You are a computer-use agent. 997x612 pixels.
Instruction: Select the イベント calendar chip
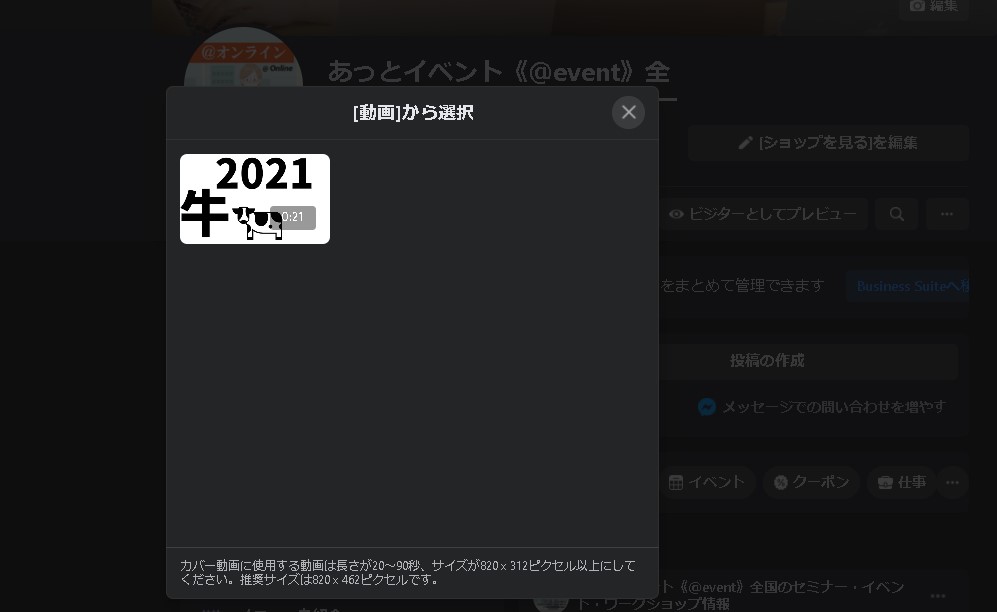pyautogui.click(x=706, y=482)
